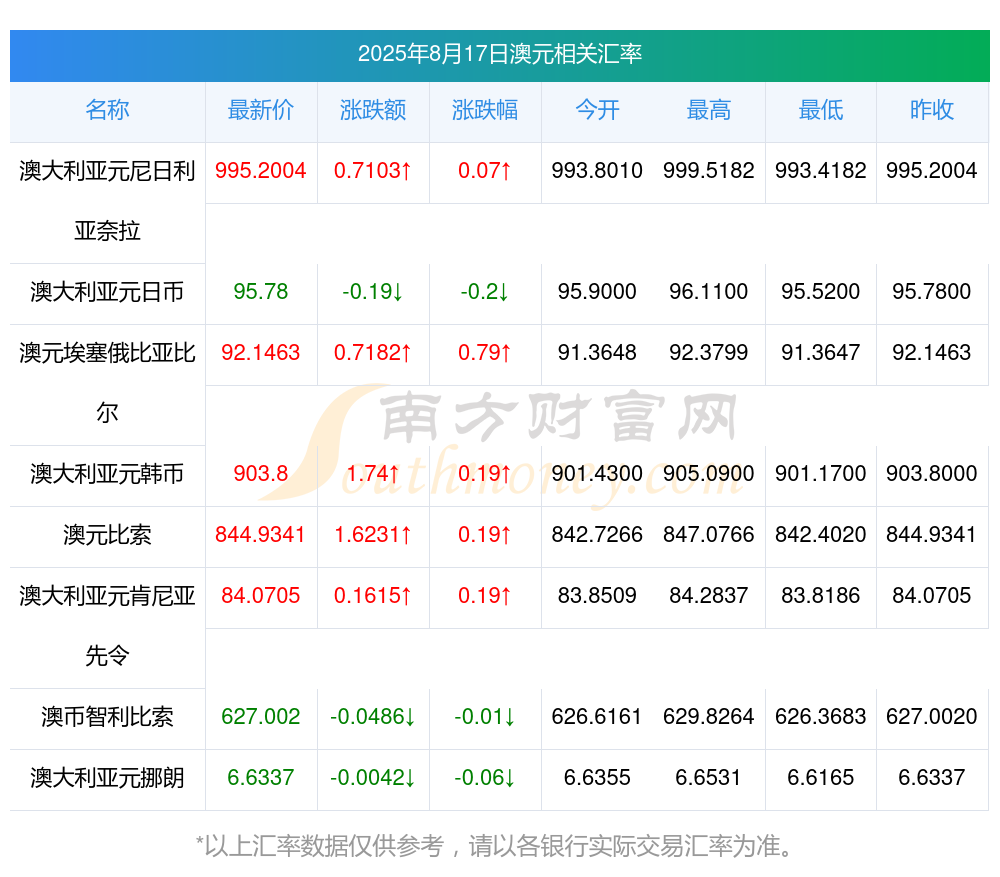Screen dimensions: 1000x877
Task: Click change amount 0.1615↑
Action: (373, 596)
